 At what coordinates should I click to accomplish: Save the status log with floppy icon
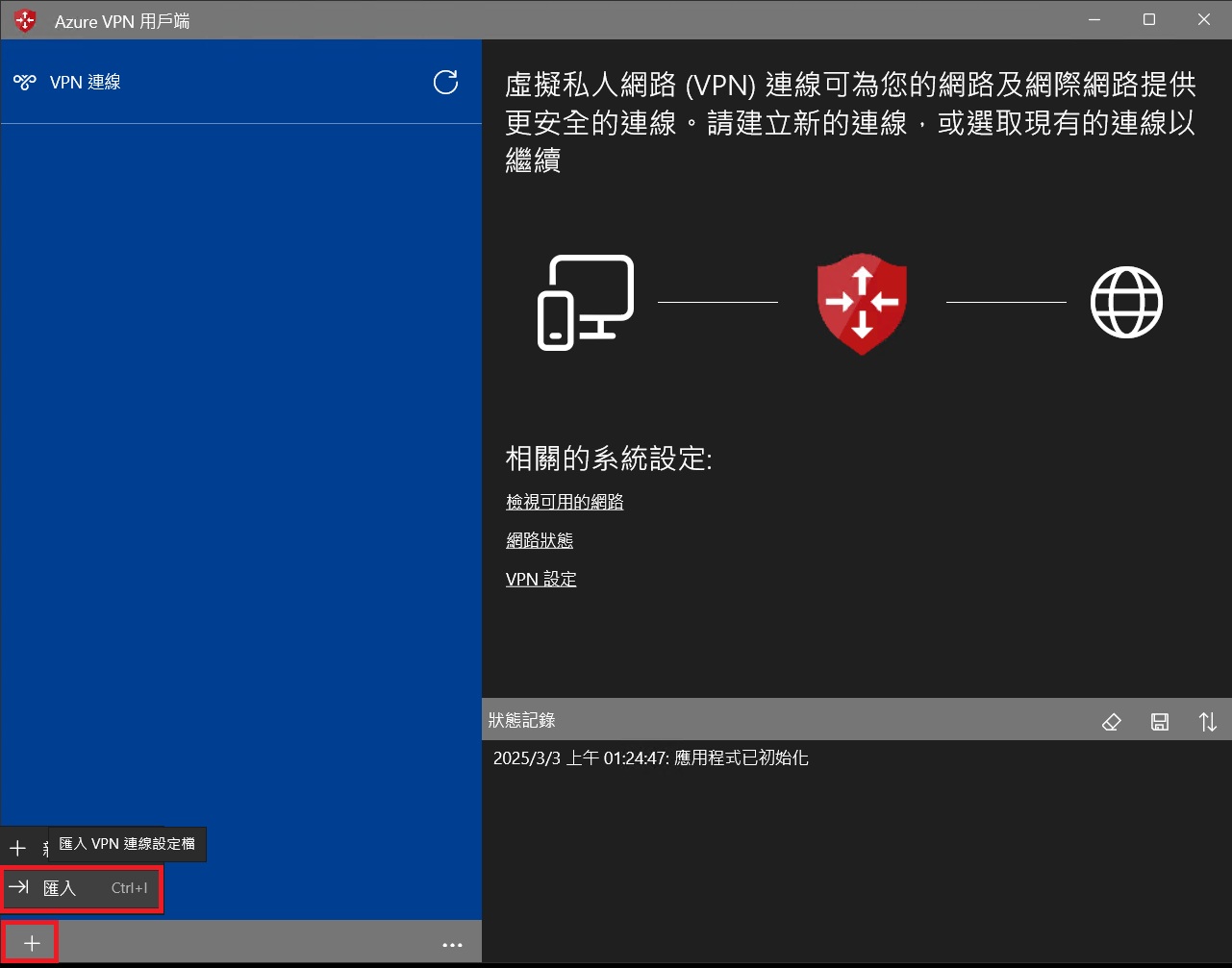(x=1160, y=721)
